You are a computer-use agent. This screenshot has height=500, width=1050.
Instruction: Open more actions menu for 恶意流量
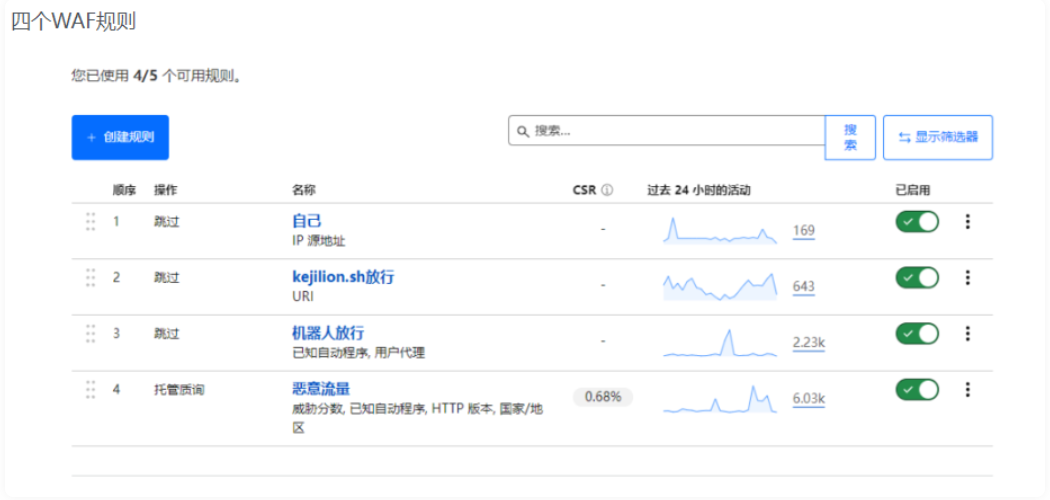tap(967, 389)
